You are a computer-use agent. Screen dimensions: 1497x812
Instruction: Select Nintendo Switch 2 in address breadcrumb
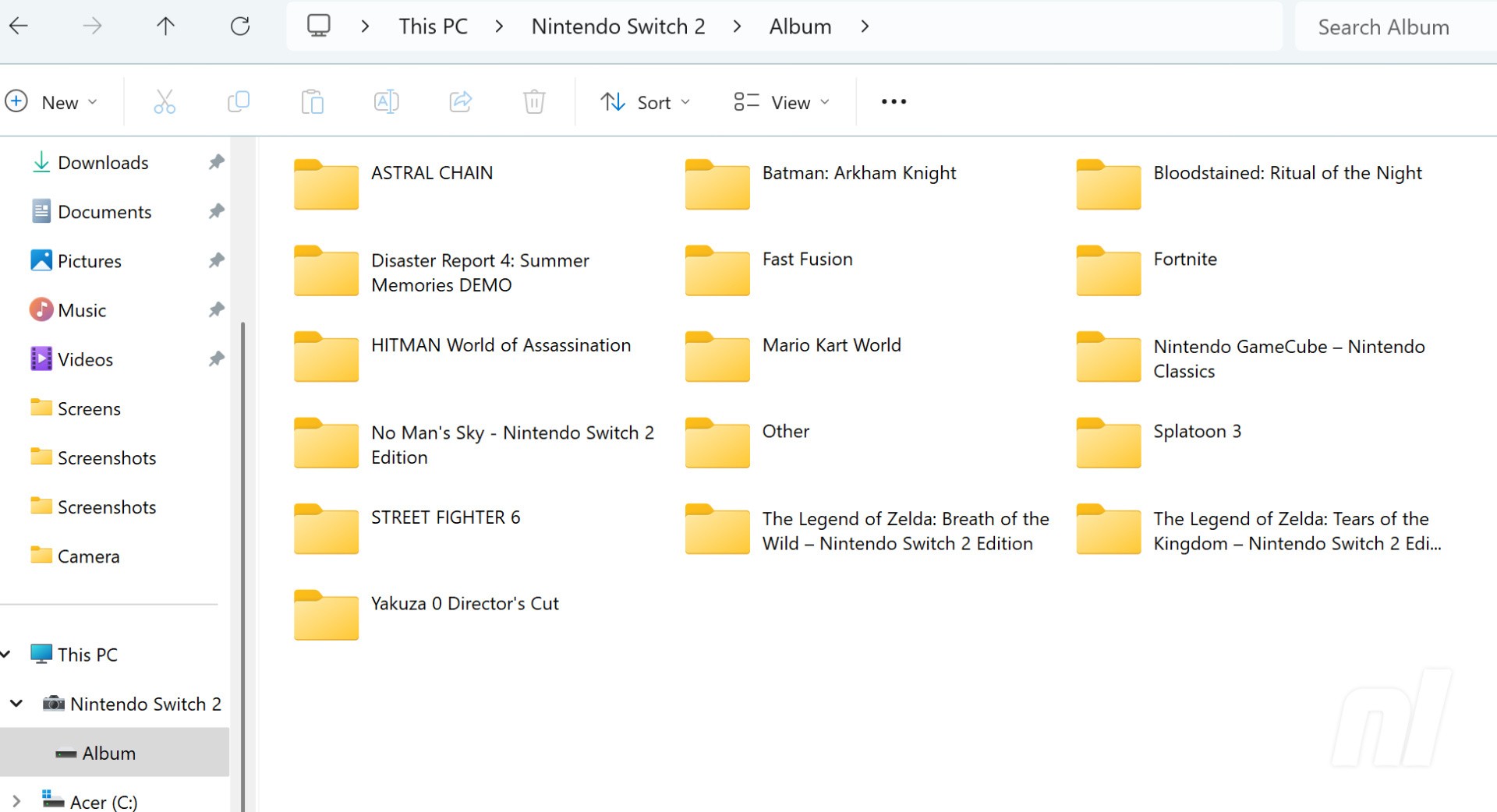click(618, 26)
